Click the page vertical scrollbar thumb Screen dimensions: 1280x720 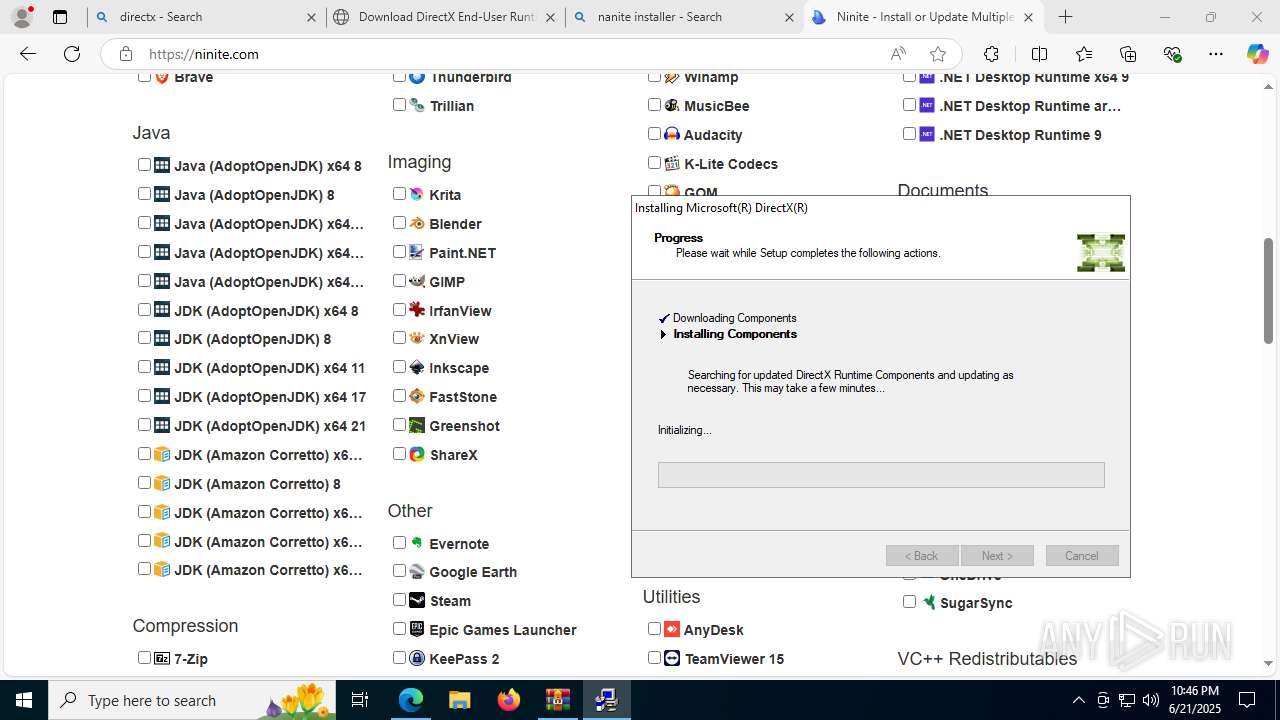(x=1268, y=291)
